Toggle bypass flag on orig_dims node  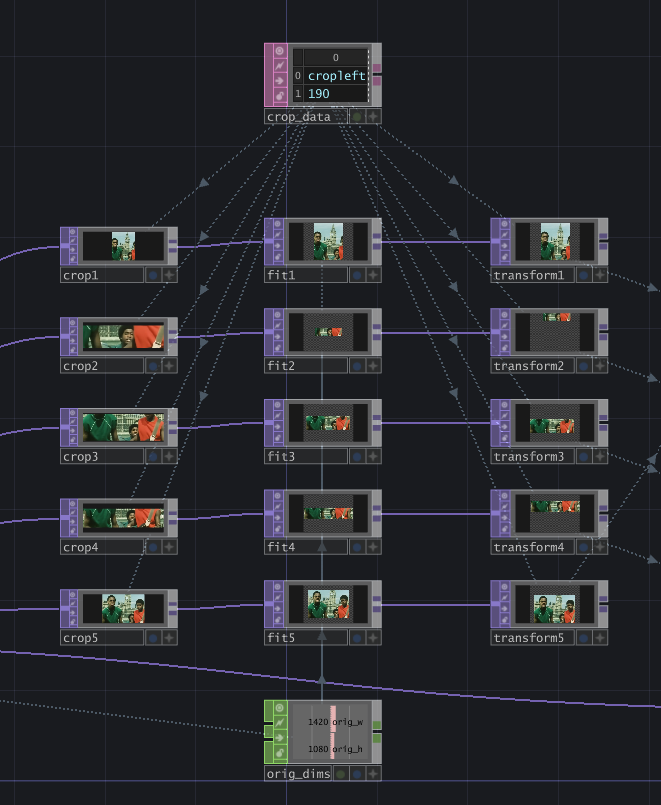(x=279, y=721)
